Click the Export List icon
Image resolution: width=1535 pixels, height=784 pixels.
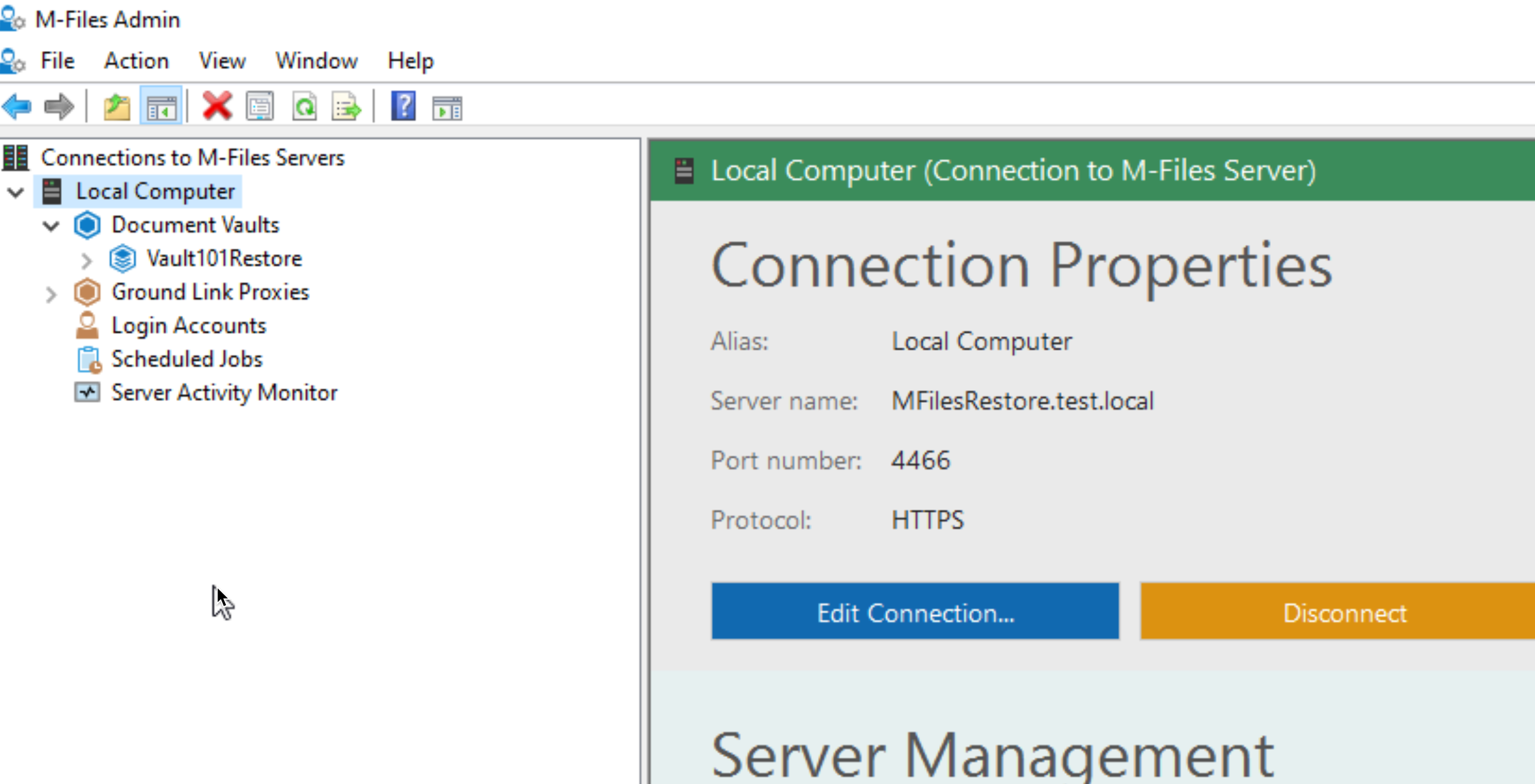tap(347, 107)
